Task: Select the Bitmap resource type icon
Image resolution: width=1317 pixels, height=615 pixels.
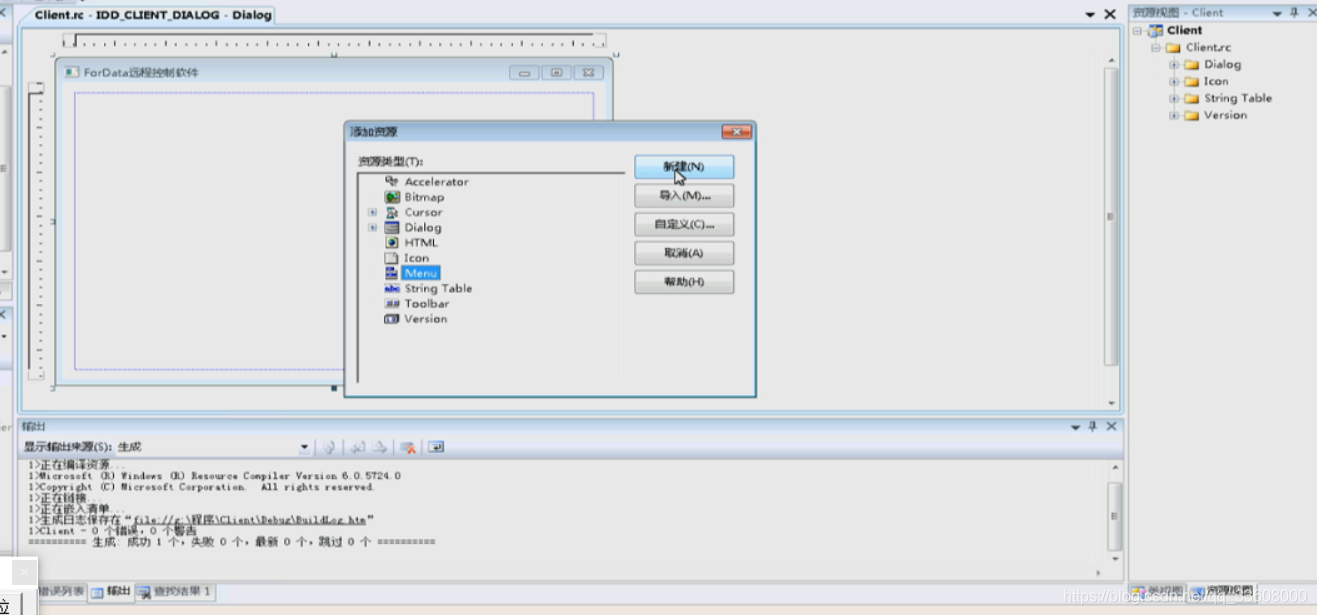Action: tap(392, 197)
